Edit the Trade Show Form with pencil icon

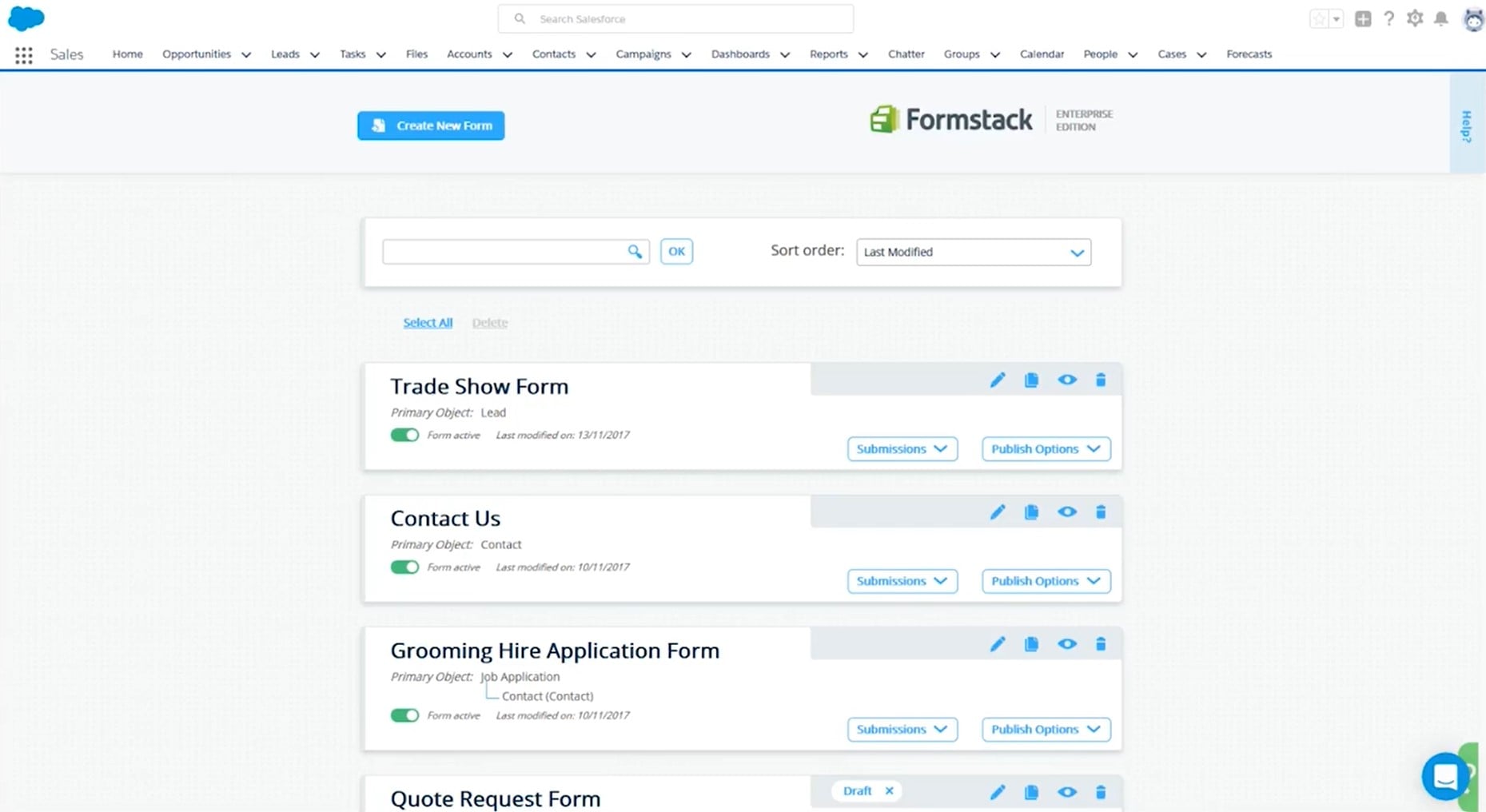click(x=997, y=380)
